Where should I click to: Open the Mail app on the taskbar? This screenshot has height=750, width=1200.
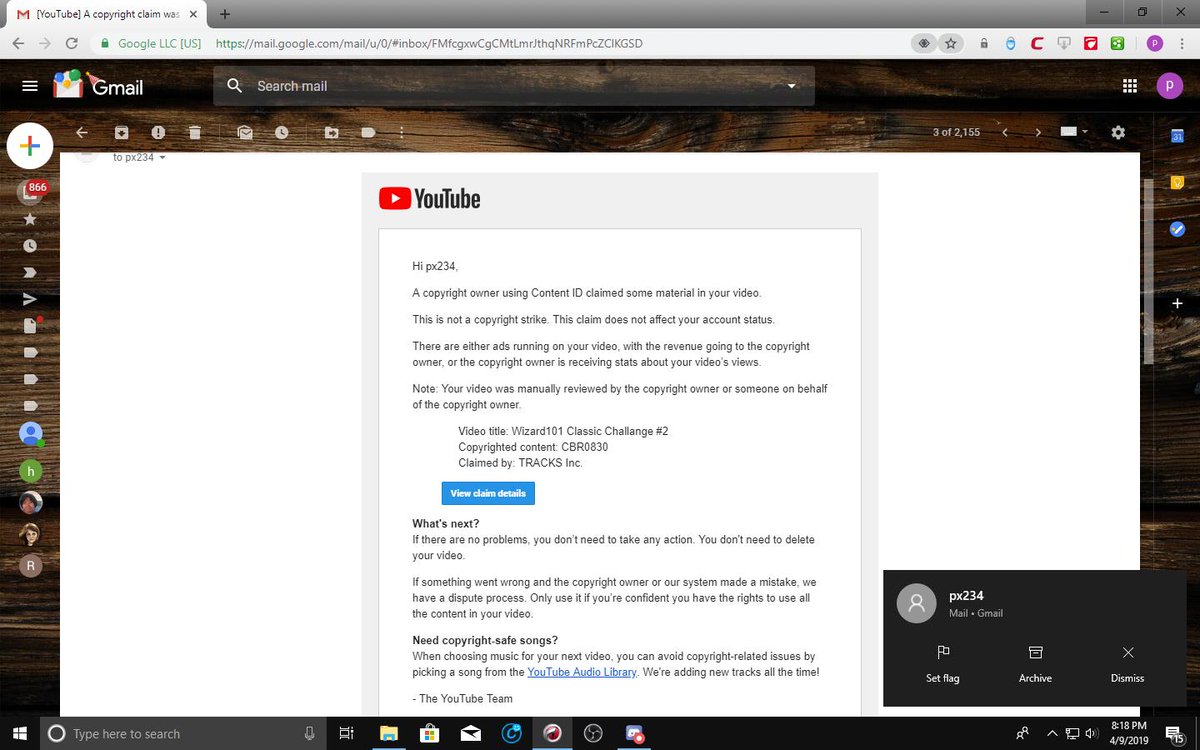470,733
